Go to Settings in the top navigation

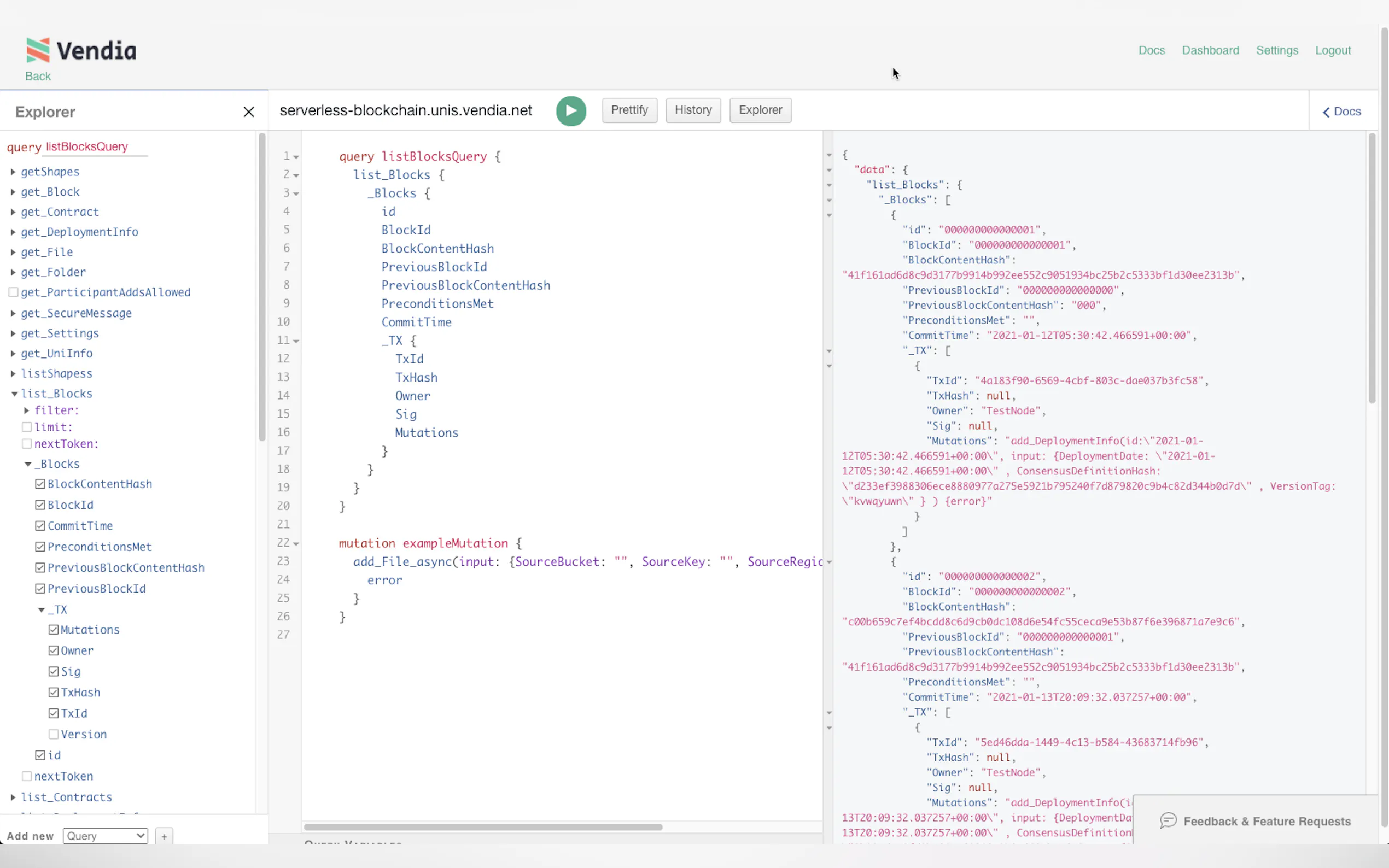[x=1276, y=50]
